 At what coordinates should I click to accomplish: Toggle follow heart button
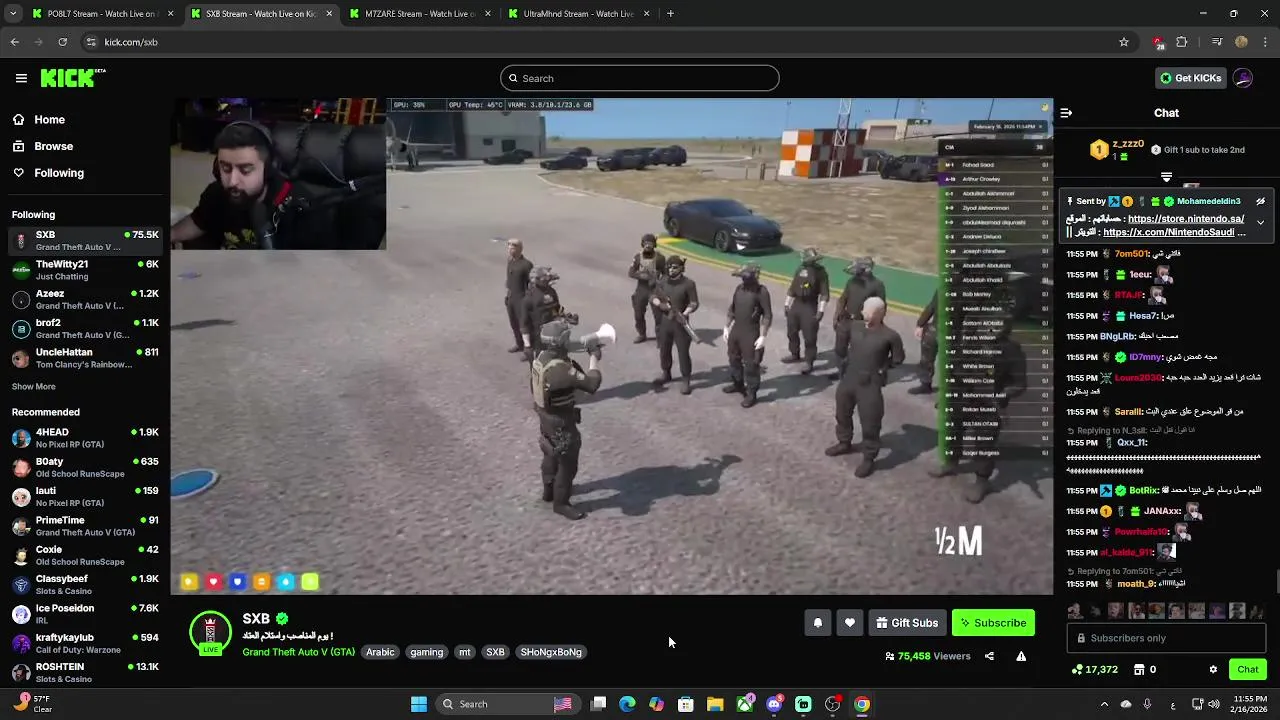click(x=849, y=623)
